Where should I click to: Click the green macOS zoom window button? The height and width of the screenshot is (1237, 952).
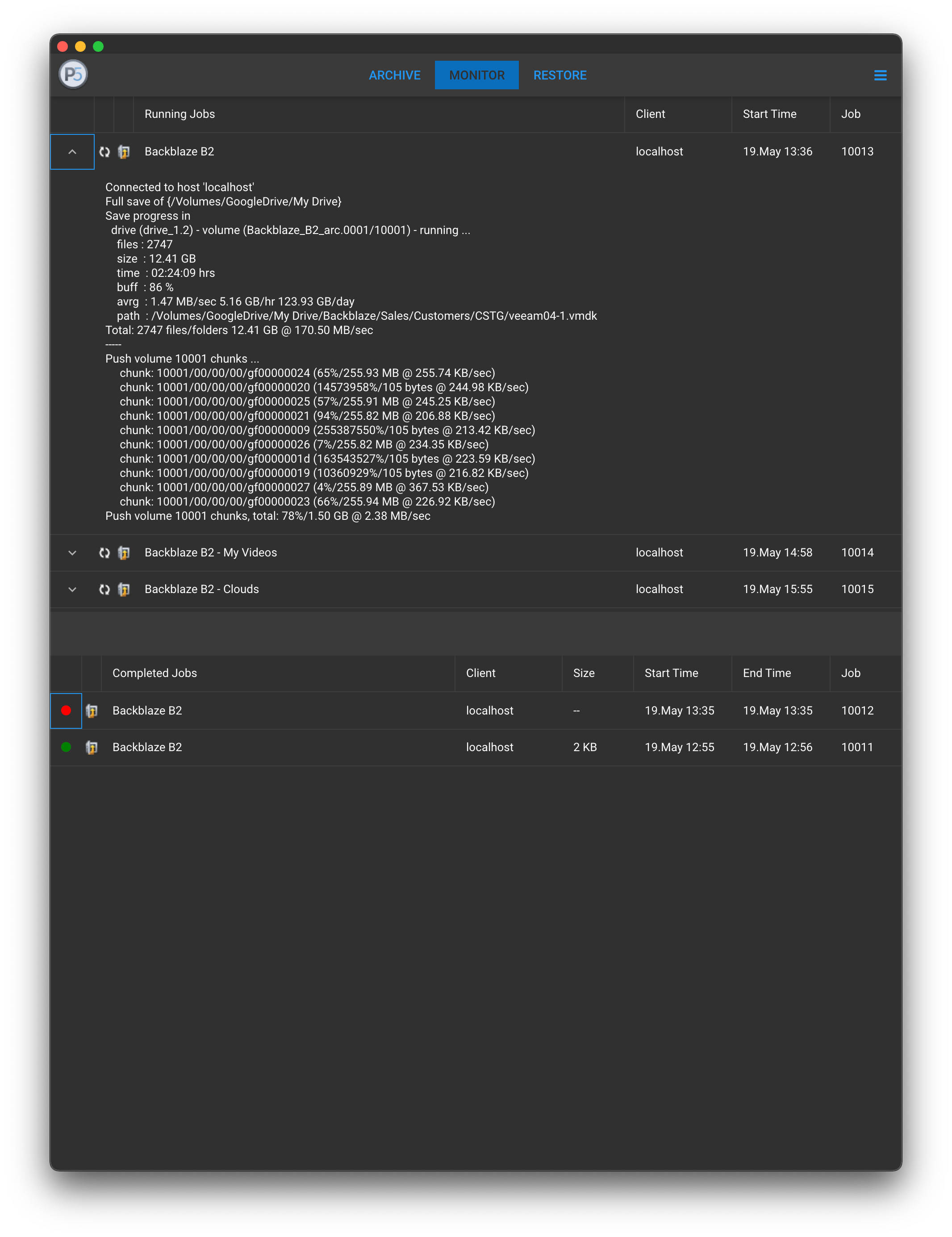pyautogui.click(x=98, y=46)
